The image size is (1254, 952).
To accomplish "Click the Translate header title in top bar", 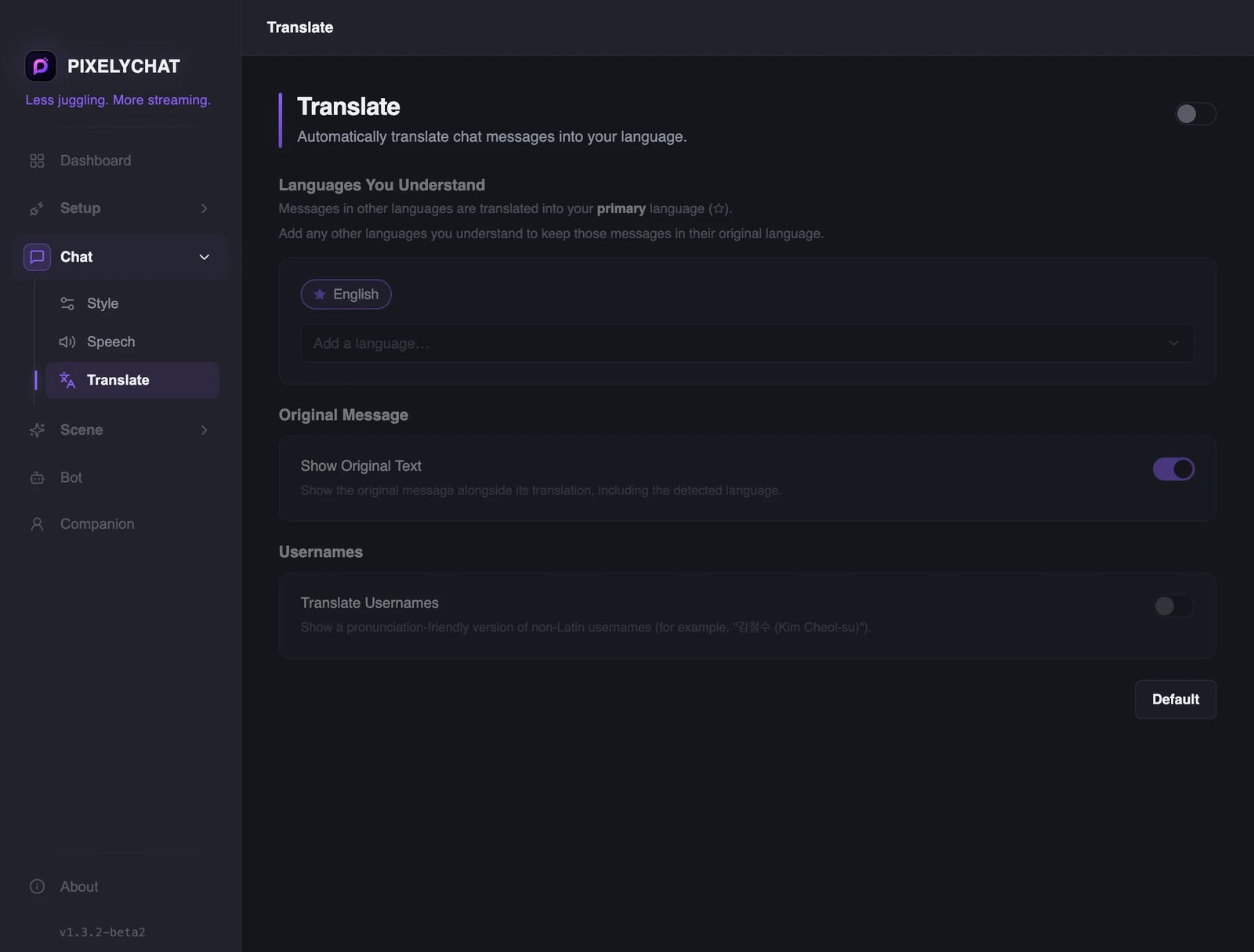I will pyautogui.click(x=300, y=27).
